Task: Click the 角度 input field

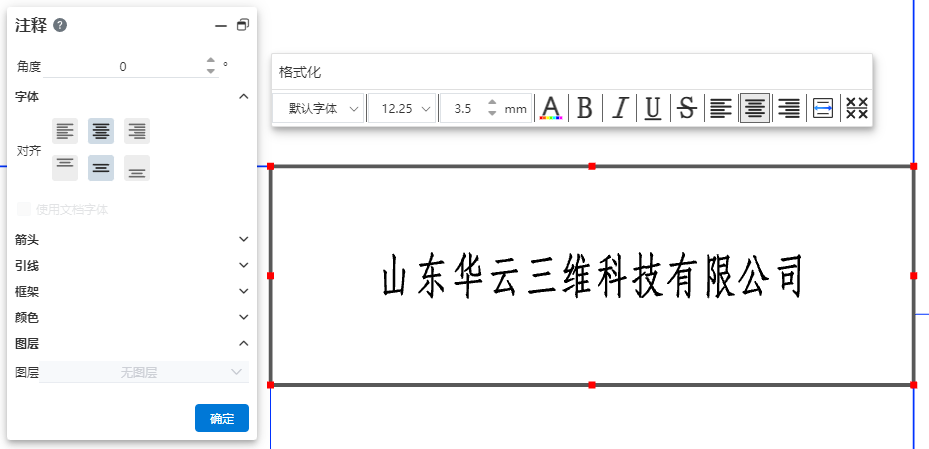Action: (123, 66)
